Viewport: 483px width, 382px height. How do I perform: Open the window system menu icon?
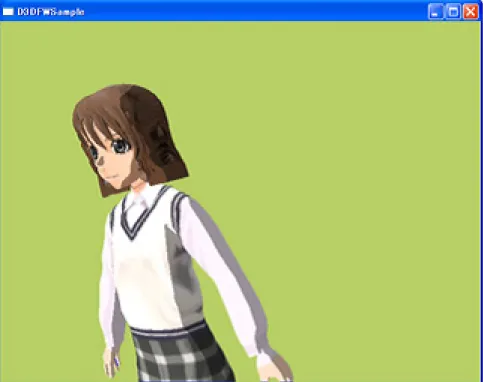pyautogui.click(x=8, y=12)
